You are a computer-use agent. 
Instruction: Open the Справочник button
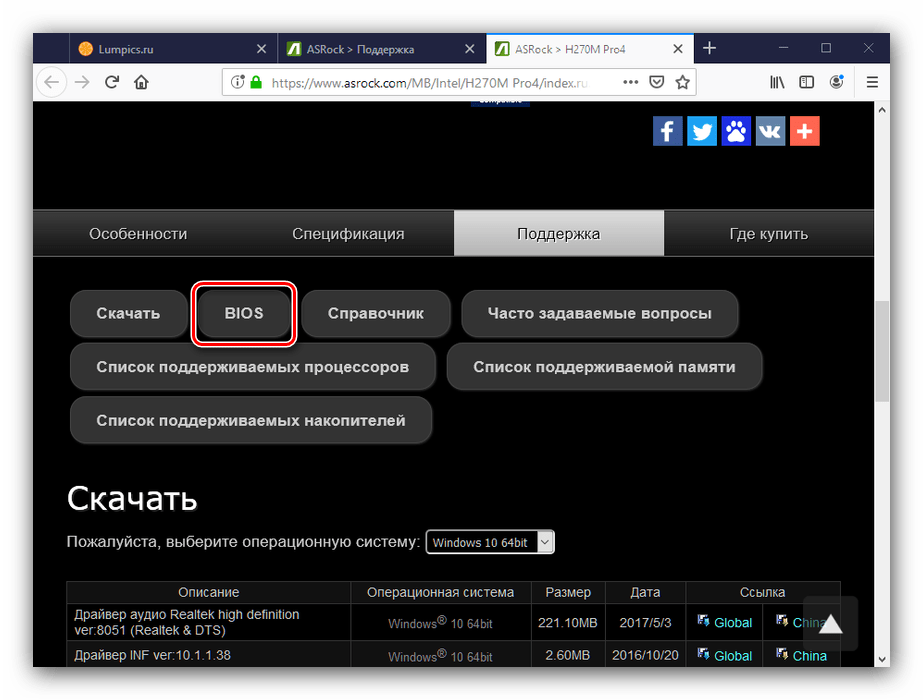[376, 313]
